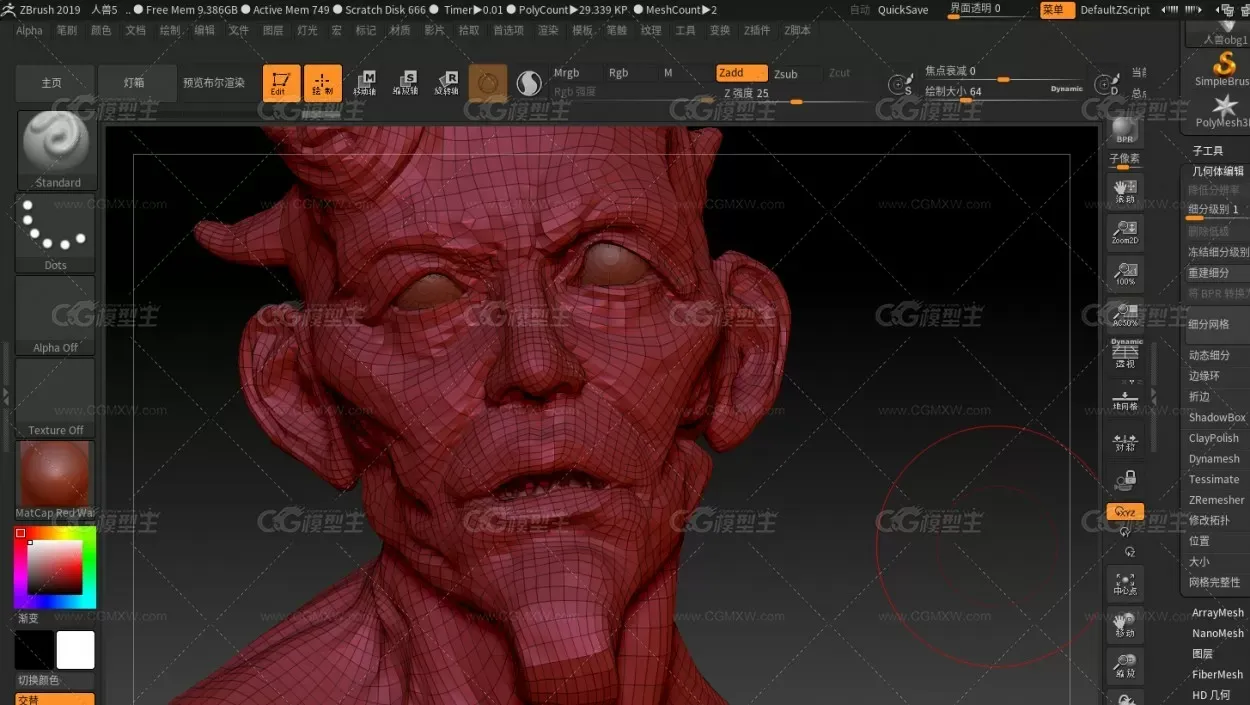Open the Dots stroke picker
The image size is (1250, 705).
[x=56, y=233]
